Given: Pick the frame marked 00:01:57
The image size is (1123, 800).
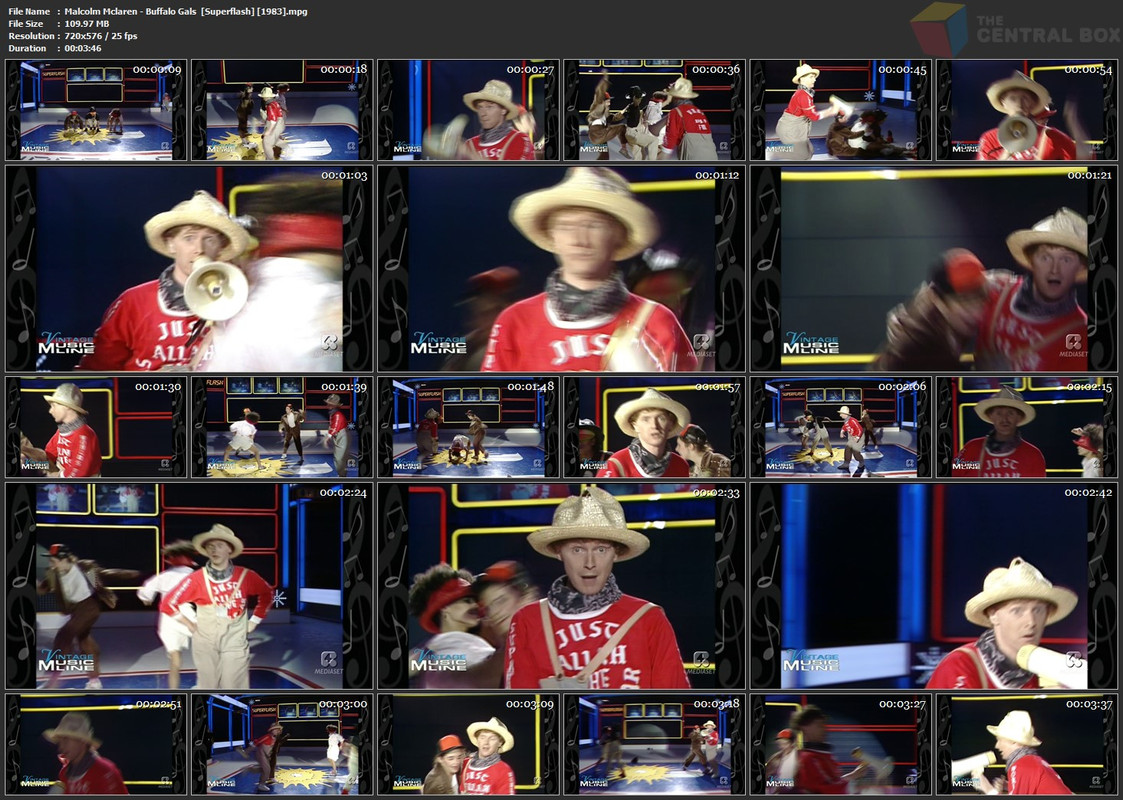Looking at the screenshot, I should tap(655, 428).
